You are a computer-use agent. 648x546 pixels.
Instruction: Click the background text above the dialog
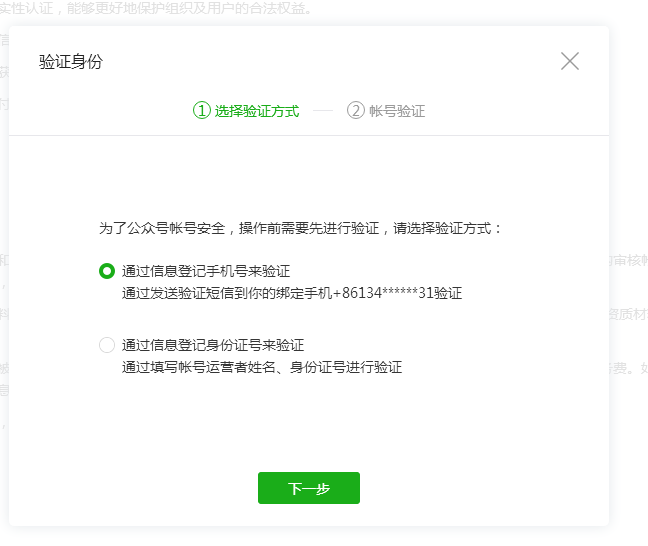[x=160, y=9]
